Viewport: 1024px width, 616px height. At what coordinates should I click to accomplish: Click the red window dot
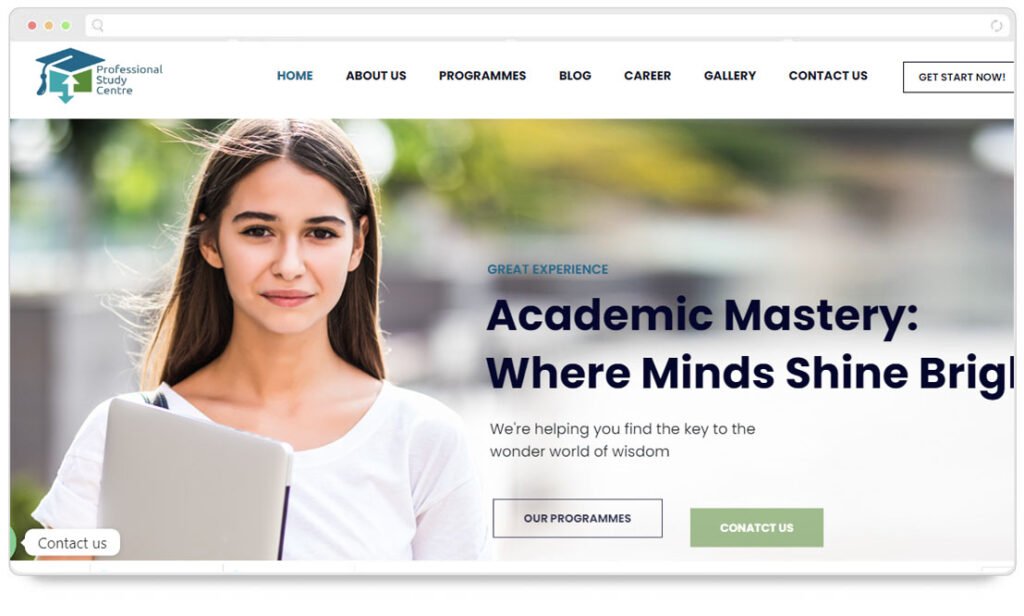click(32, 25)
